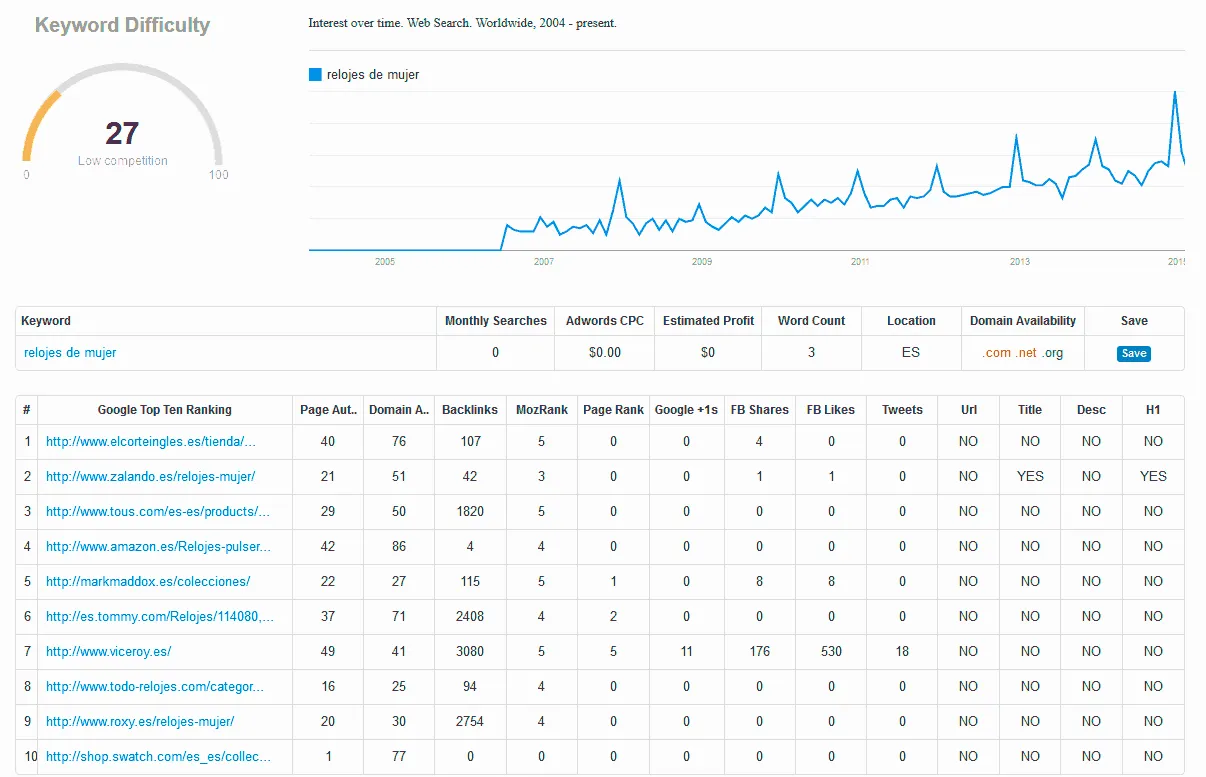Click the shop.swatch.com link

click(158, 756)
